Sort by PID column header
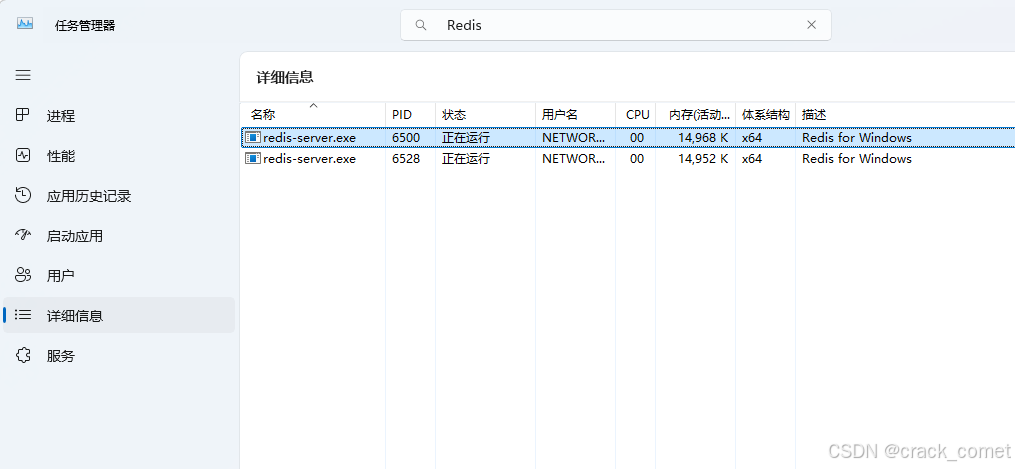This screenshot has width=1015, height=469. pos(410,115)
